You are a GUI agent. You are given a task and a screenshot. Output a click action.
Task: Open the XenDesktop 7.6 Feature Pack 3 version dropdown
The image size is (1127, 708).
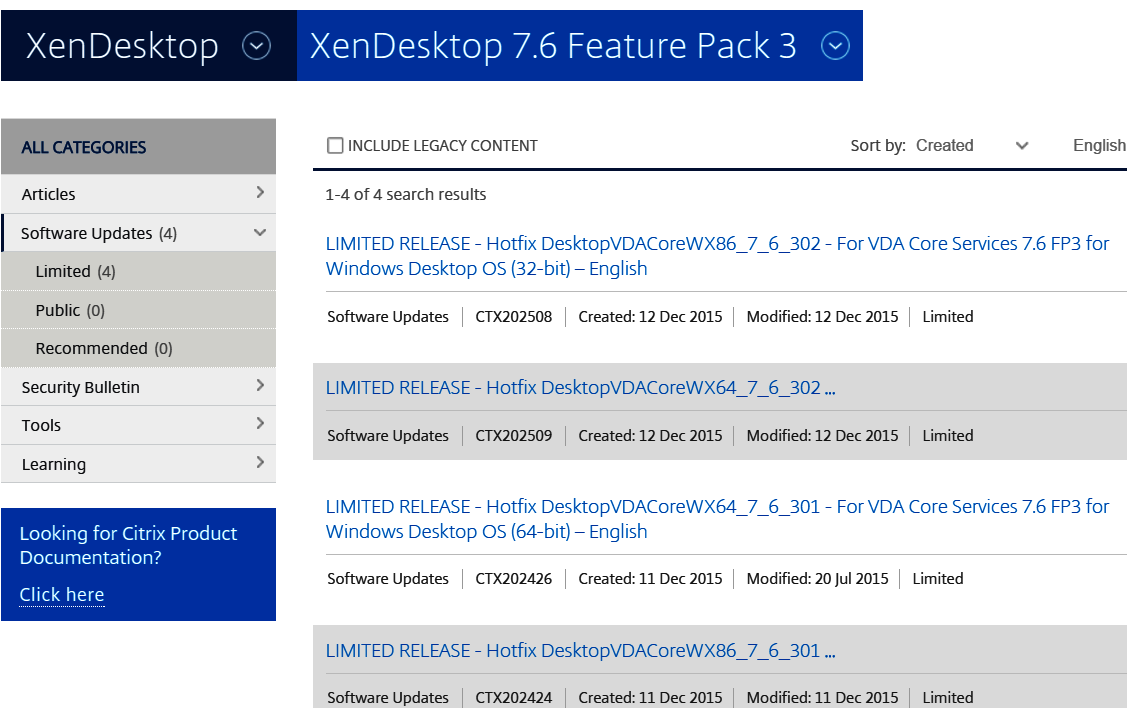[x=835, y=46]
